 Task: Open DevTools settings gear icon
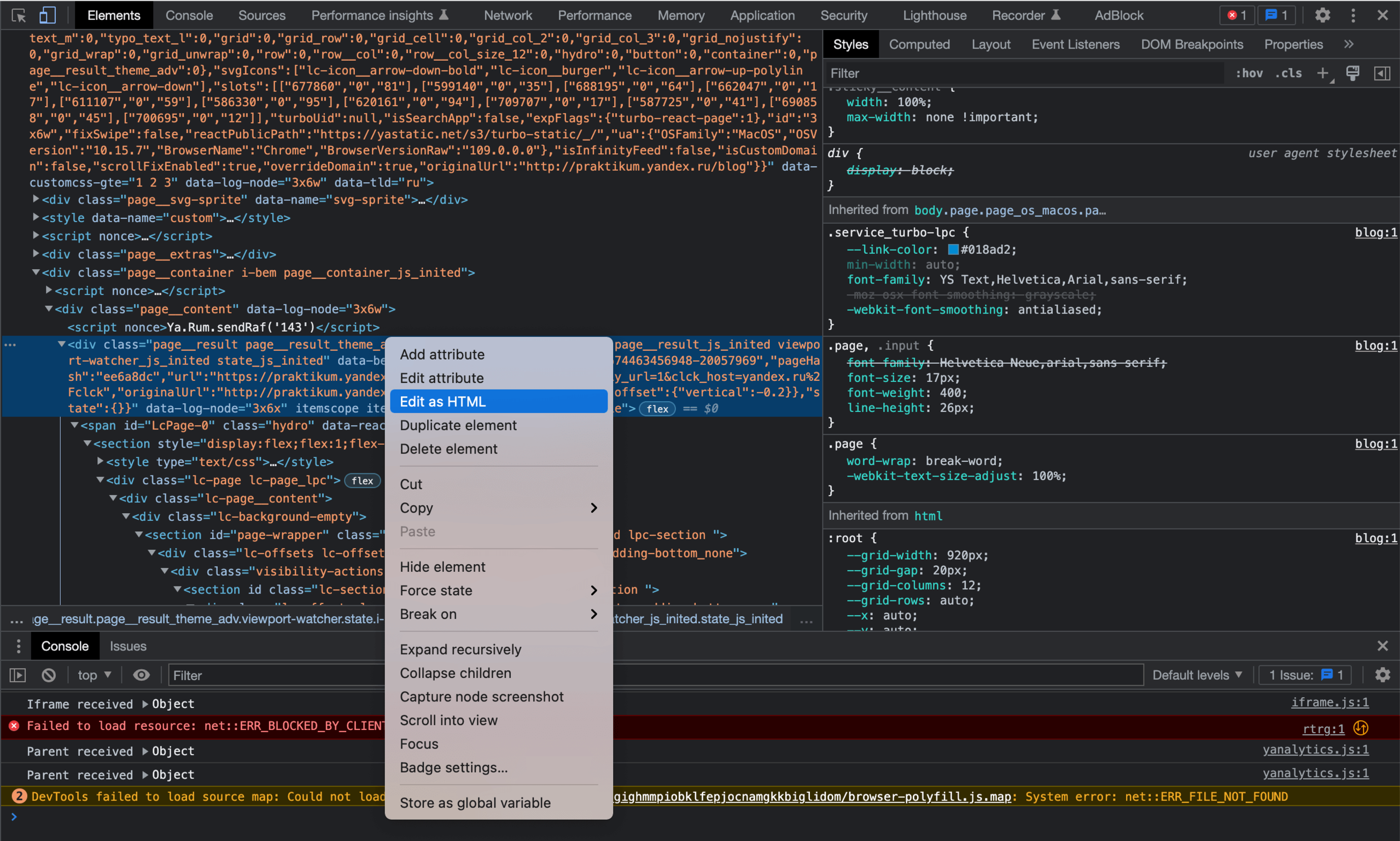click(1322, 15)
